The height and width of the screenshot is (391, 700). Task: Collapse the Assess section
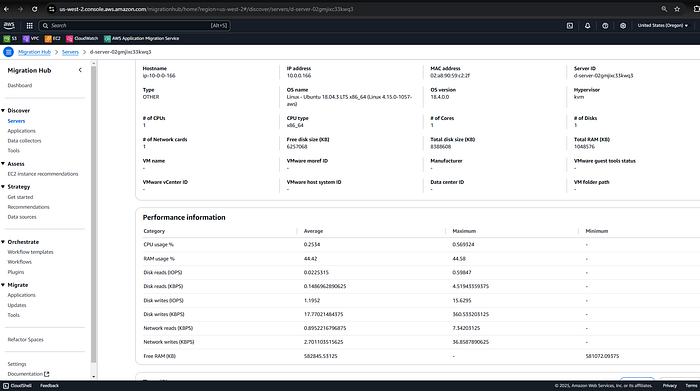pyautogui.click(x=3, y=164)
